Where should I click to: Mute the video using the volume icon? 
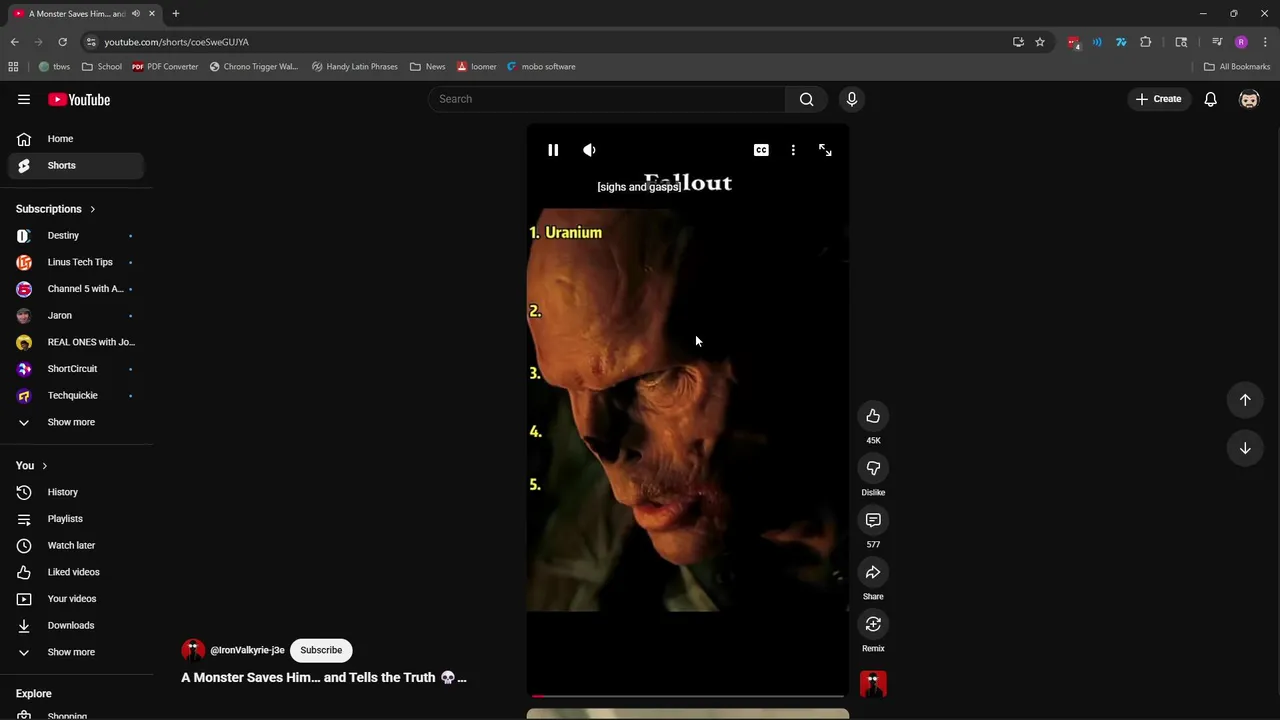589,150
